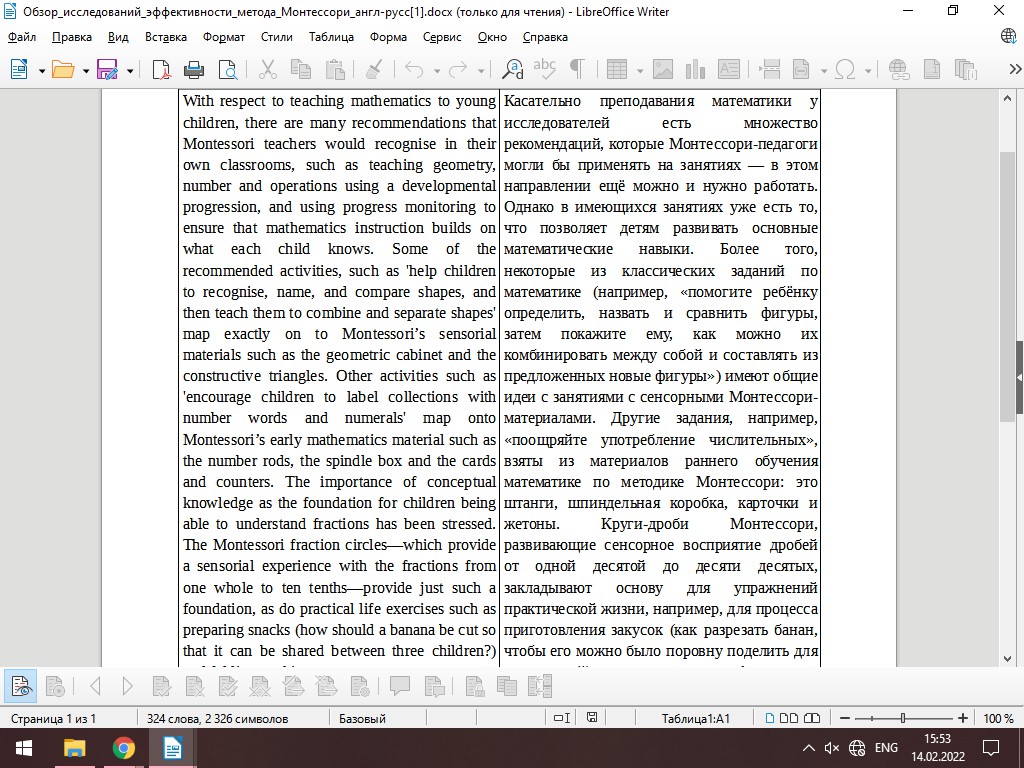
Task: Click the Paste clipboard icon
Action: [x=335, y=69]
